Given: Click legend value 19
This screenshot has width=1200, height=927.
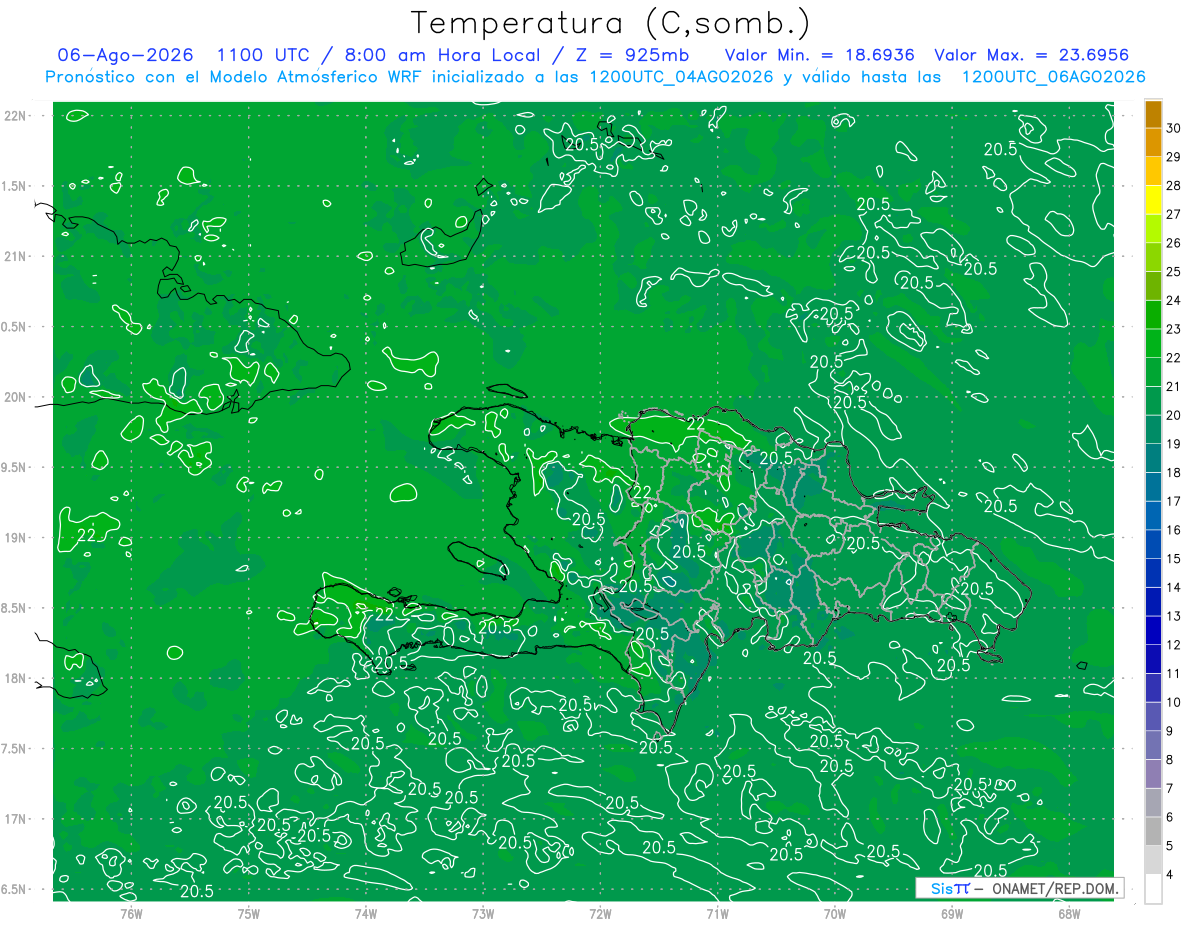Looking at the screenshot, I should [x=1174, y=444].
